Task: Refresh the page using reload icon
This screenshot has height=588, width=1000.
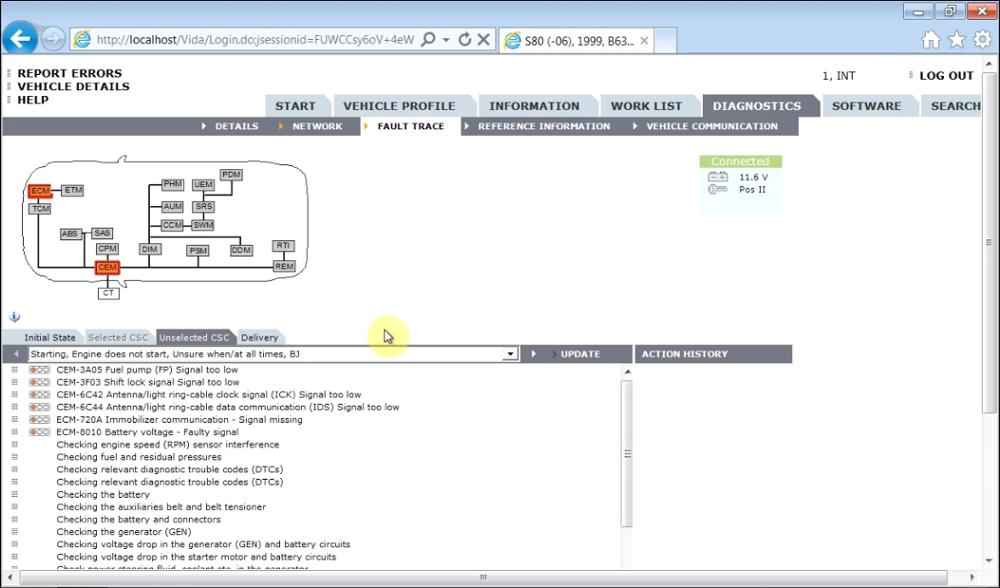Action: point(465,40)
